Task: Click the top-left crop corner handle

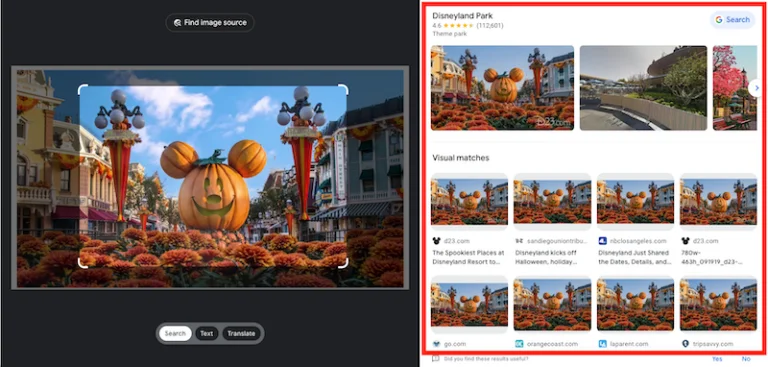Action: pos(83,89)
